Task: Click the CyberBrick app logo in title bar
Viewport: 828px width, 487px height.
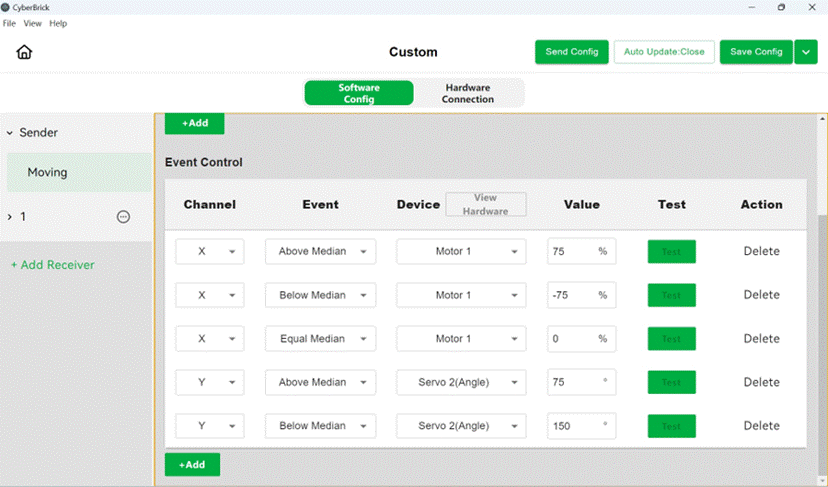Action: click(5, 7)
